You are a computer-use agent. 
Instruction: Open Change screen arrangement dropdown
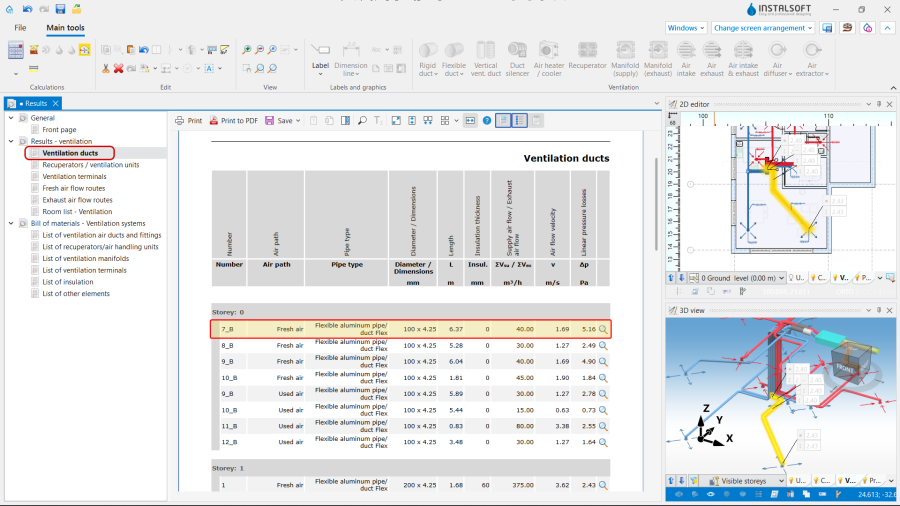pyautogui.click(x=763, y=28)
